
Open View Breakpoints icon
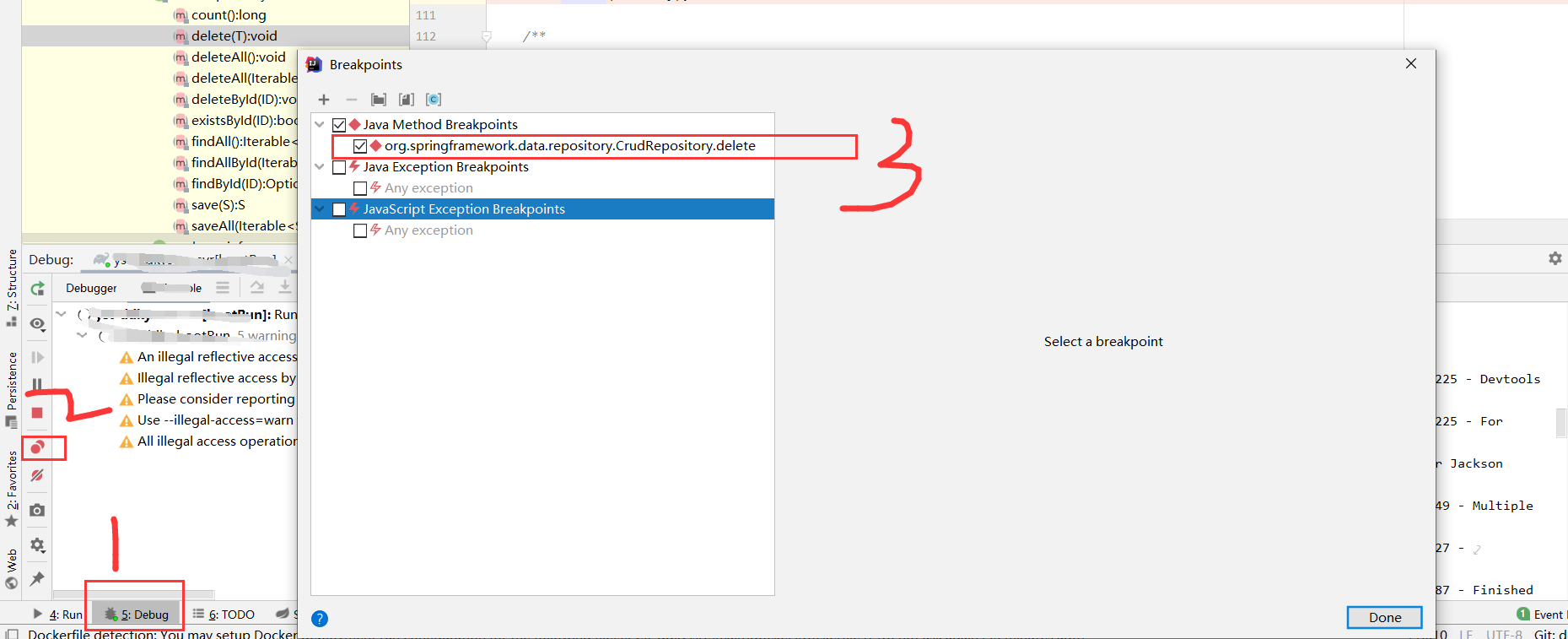(37, 447)
